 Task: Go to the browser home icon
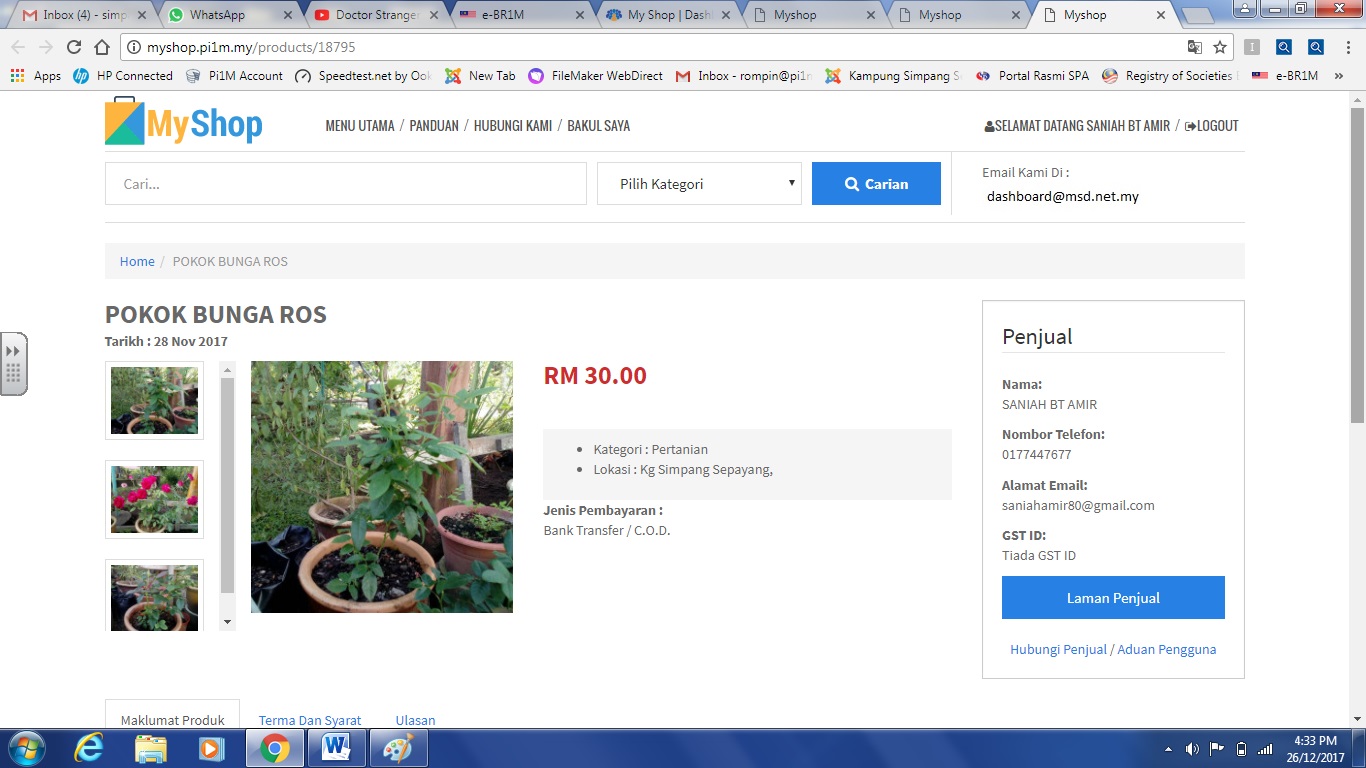click(102, 47)
